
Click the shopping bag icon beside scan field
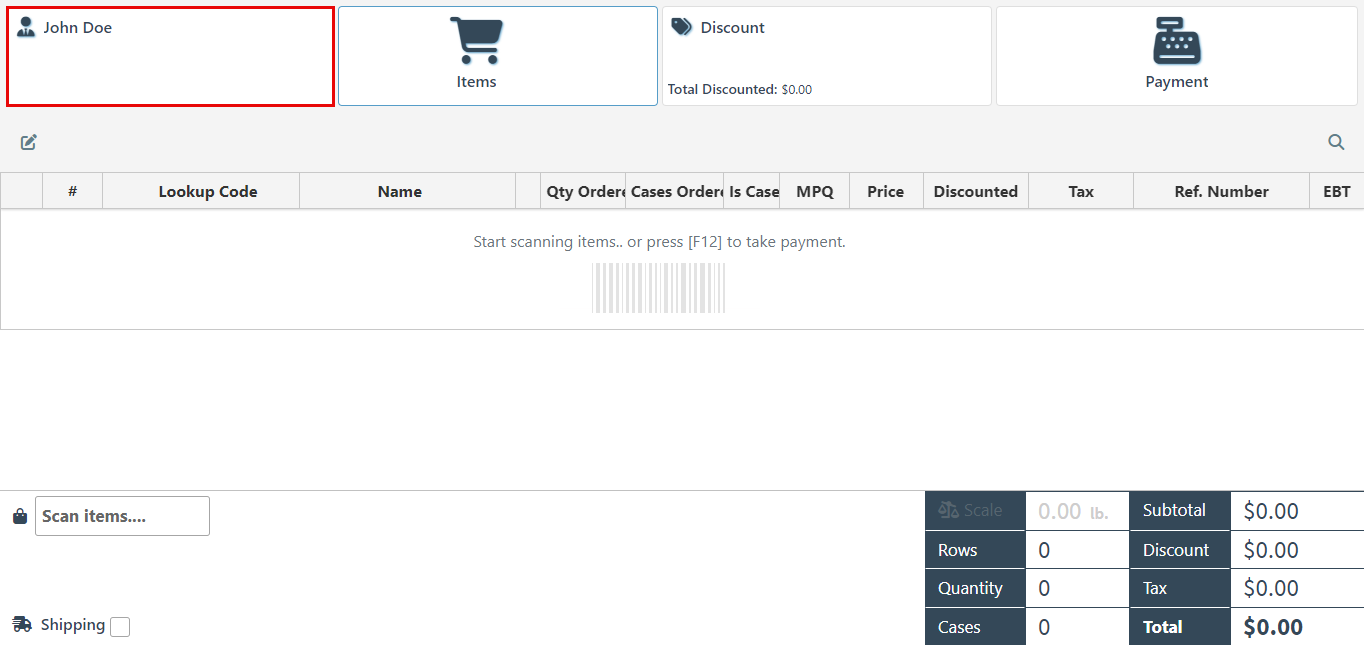(x=19, y=516)
